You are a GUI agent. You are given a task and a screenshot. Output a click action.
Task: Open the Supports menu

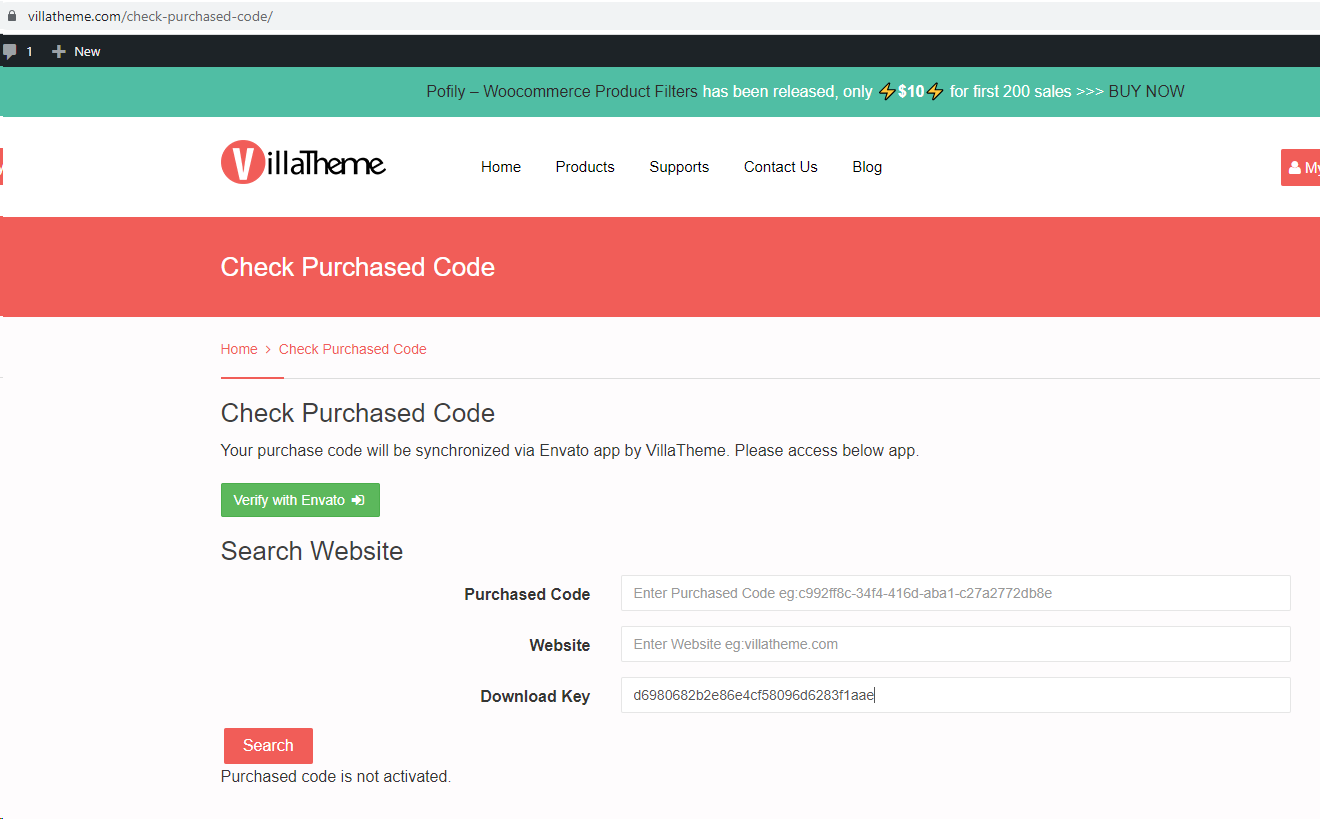coord(679,167)
